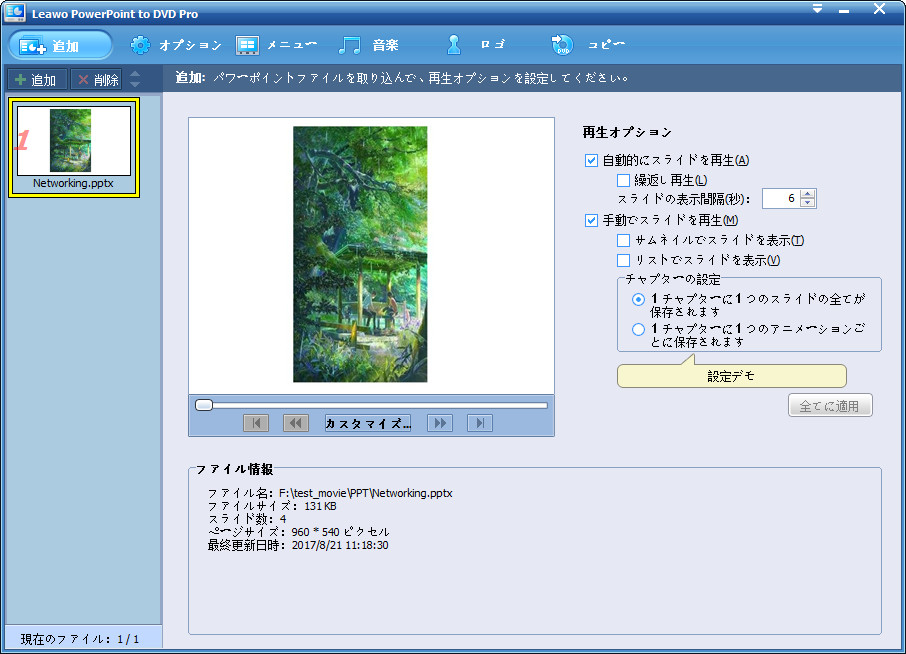Jump to last slide in preview
The height and width of the screenshot is (654, 906).
480,423
